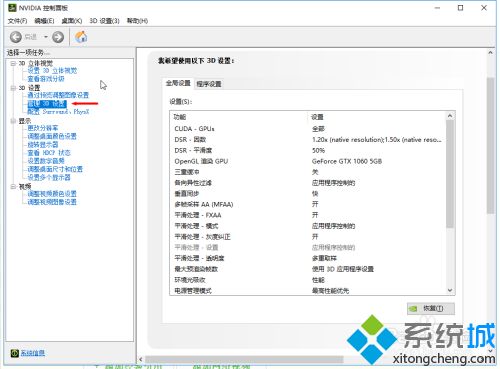Click the GeForce GTX 1060 5GB value

347,161
